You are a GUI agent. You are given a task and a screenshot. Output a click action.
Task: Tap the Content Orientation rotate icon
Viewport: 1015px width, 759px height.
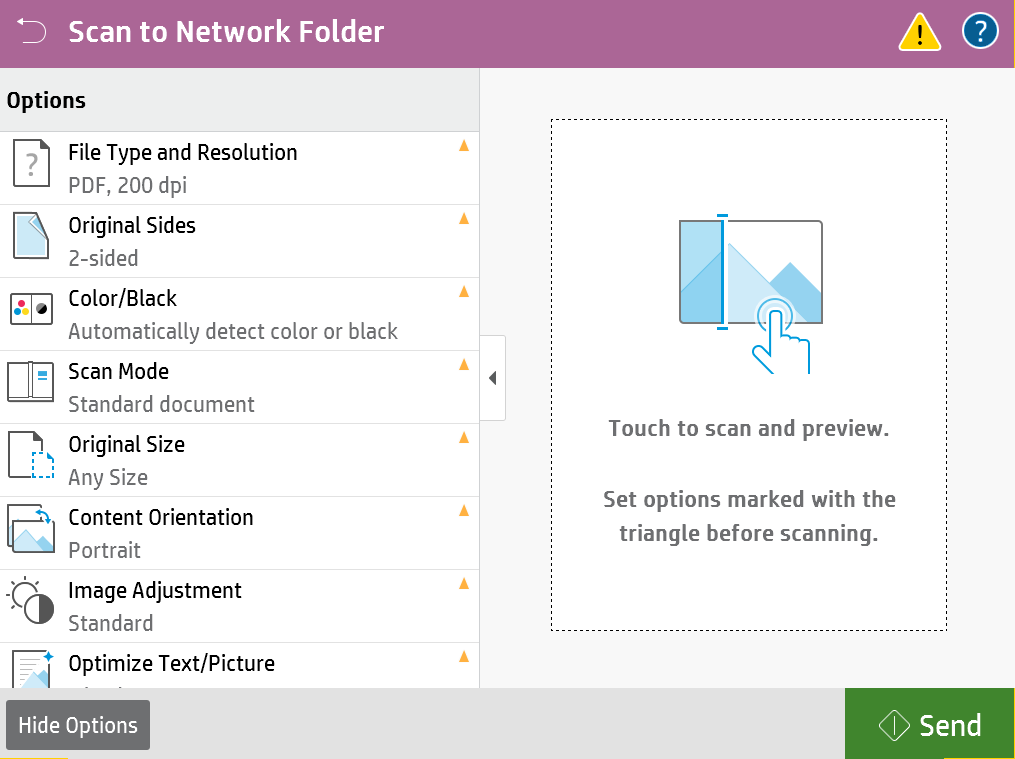[x=31, y=529]
